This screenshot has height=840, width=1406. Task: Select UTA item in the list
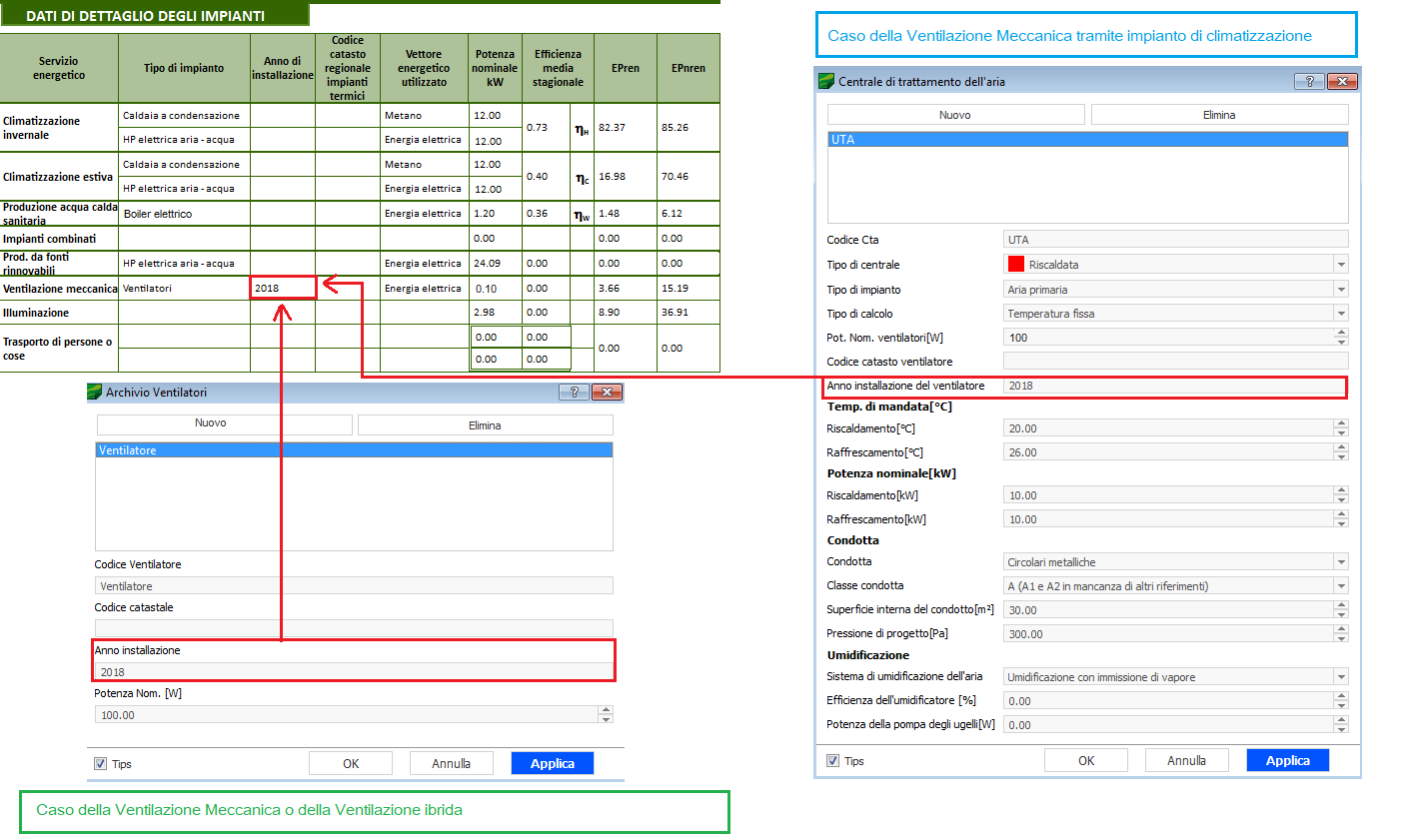pyautogui.click(x=1087, y=140)
